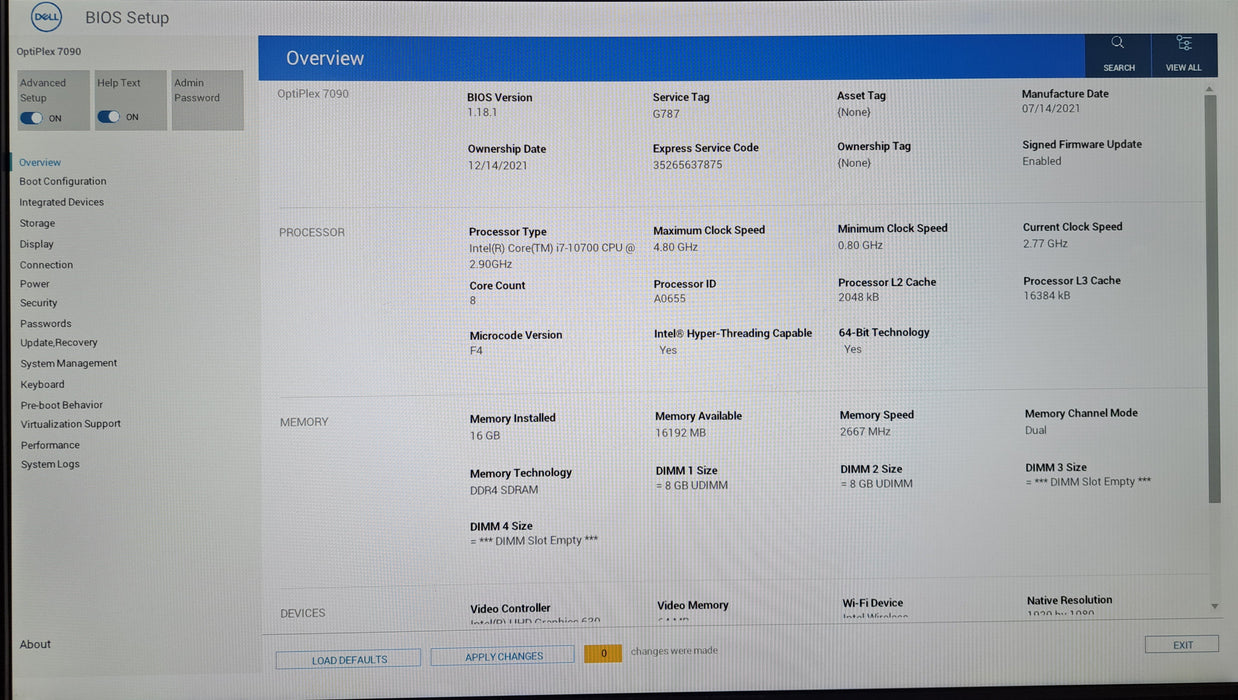Click About in the sidebar
Screen dimensions: 1238x700
coord(35,644)
